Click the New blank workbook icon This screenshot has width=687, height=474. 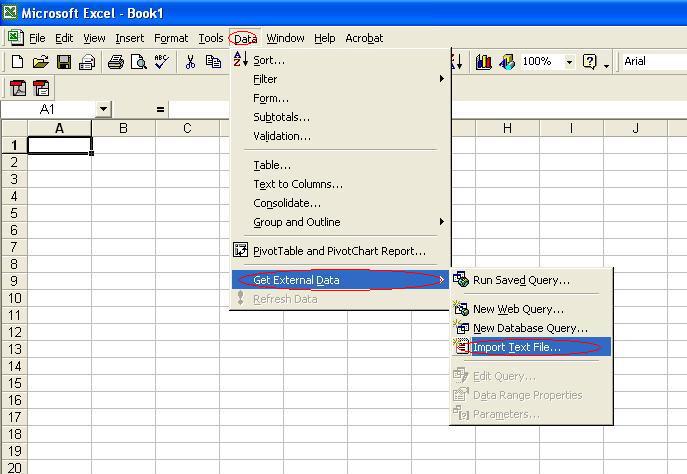coord(18,62)
